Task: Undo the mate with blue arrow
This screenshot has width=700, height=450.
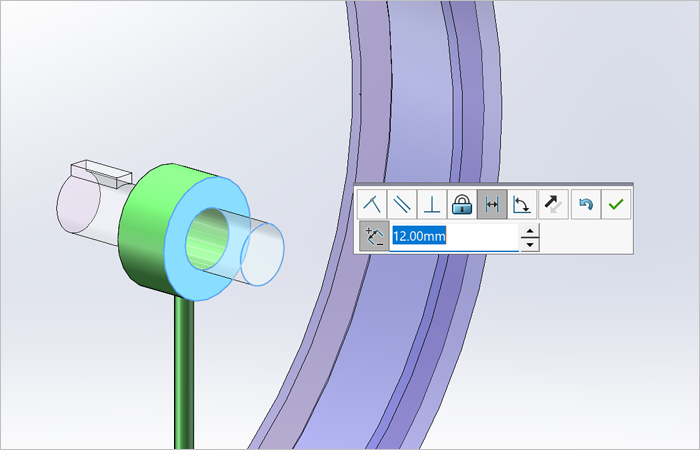Action: (586, 204)
